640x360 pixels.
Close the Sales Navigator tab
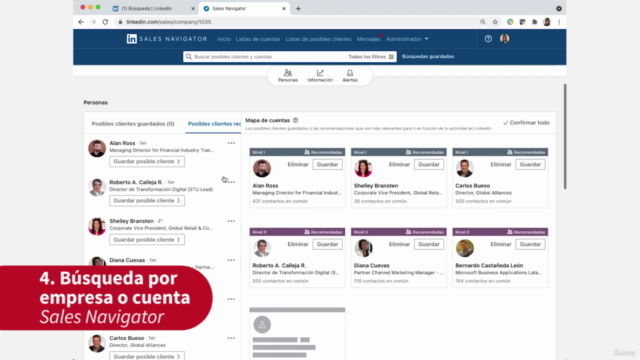pos(284,9)
